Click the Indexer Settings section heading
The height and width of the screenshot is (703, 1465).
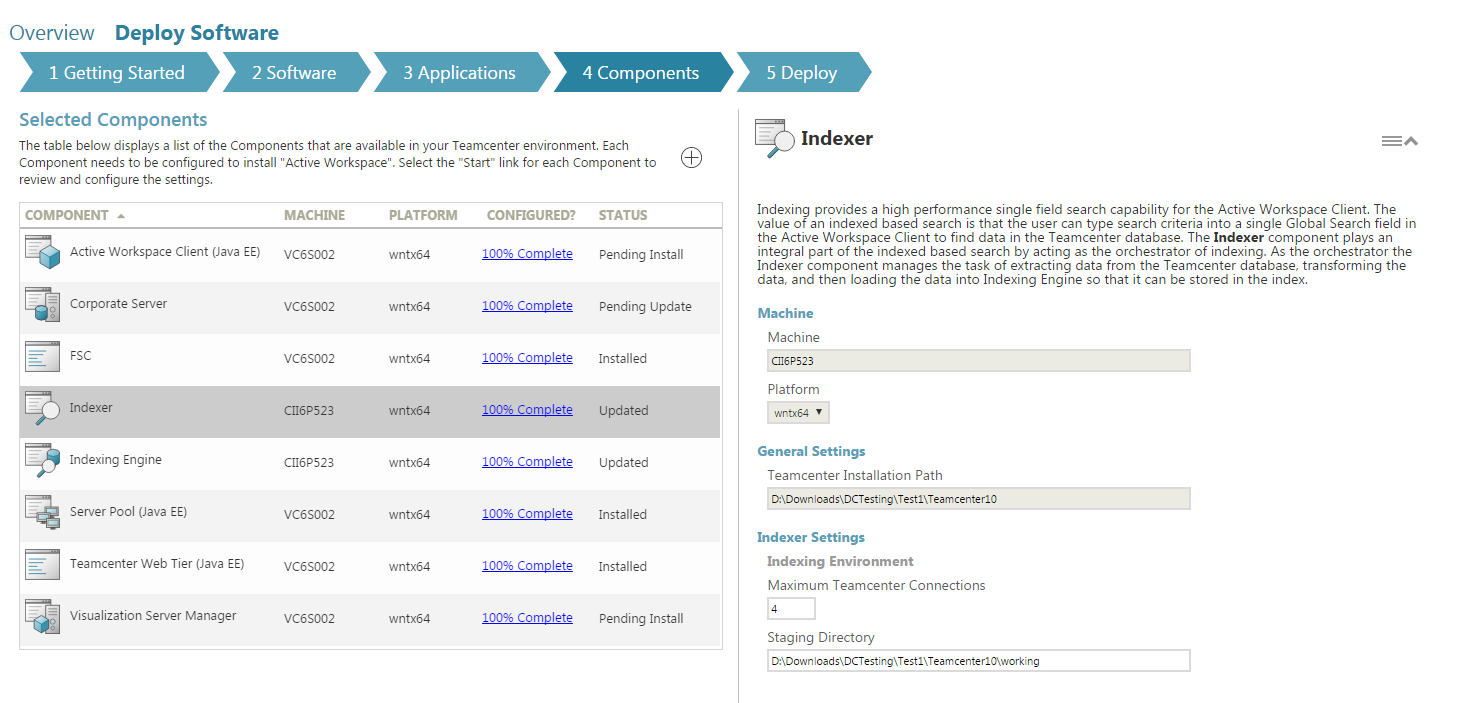tap(811, 538)
